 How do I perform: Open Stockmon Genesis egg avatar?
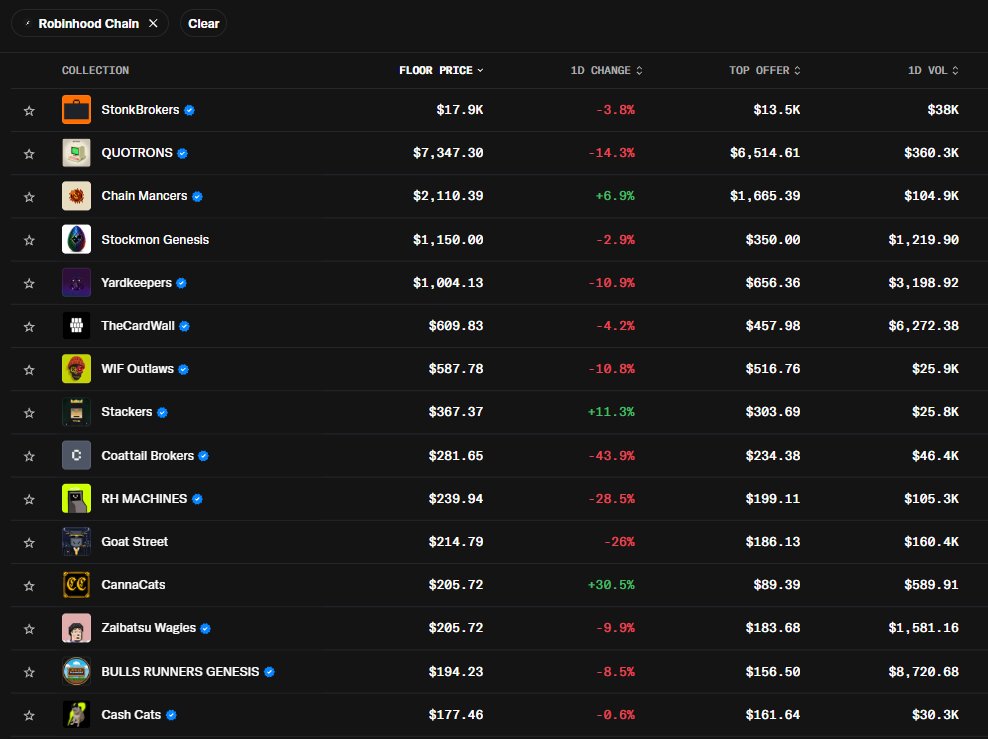click(x=76, y=239)
